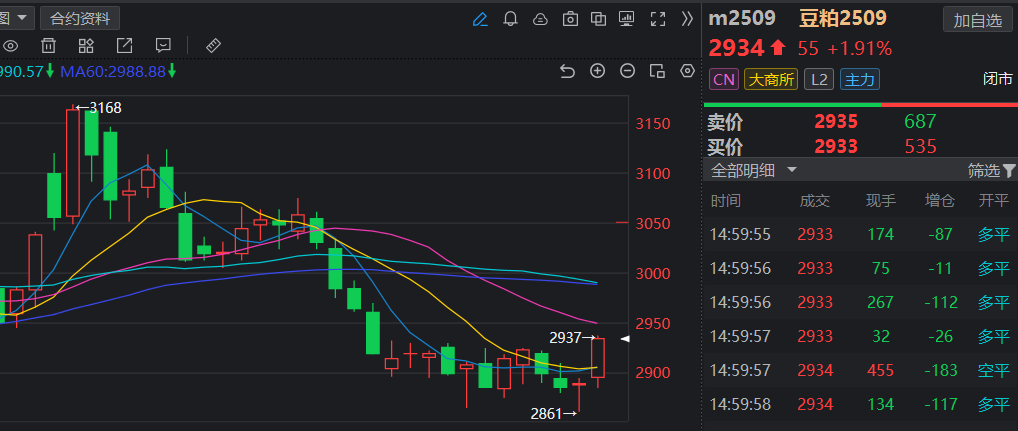
Task: Click the CN market tag
Action: coord(724,80)
